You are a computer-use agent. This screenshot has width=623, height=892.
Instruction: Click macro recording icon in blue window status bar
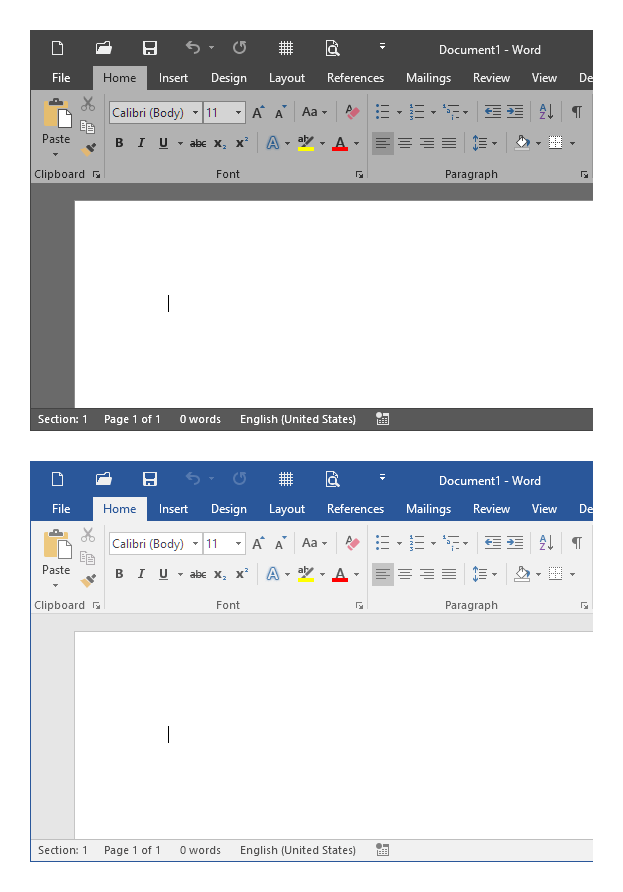coord(383,850)
